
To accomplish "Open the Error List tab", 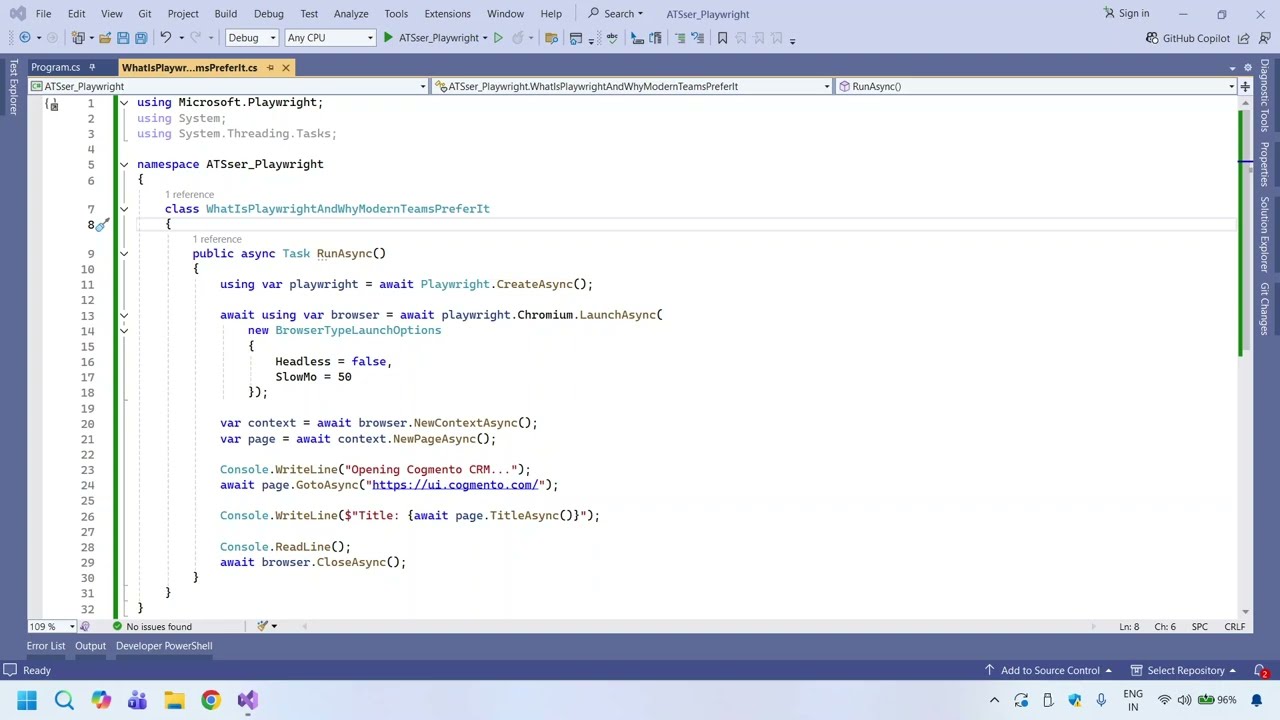I will 45,646.
